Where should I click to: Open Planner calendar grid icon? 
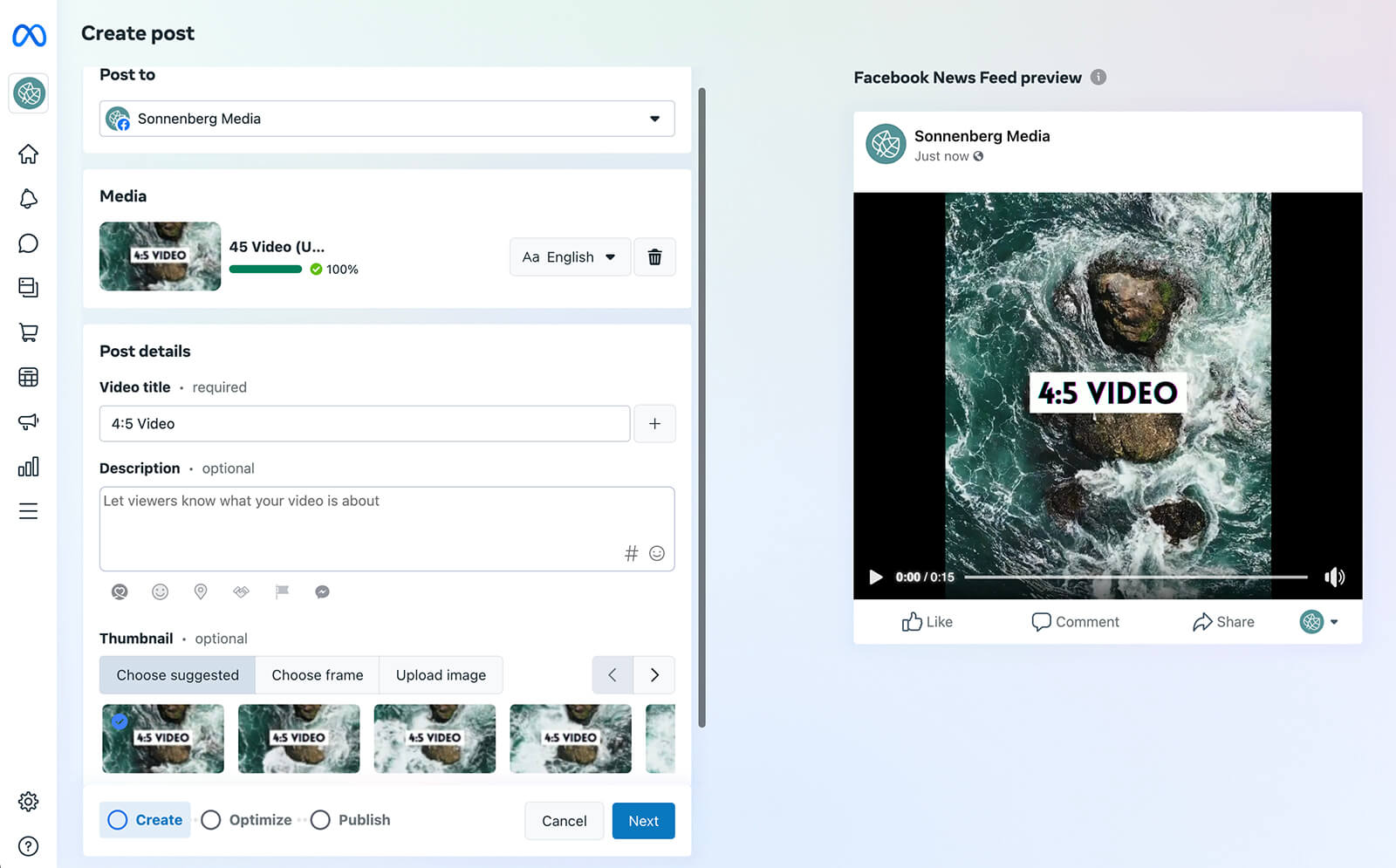coord(29,377)
